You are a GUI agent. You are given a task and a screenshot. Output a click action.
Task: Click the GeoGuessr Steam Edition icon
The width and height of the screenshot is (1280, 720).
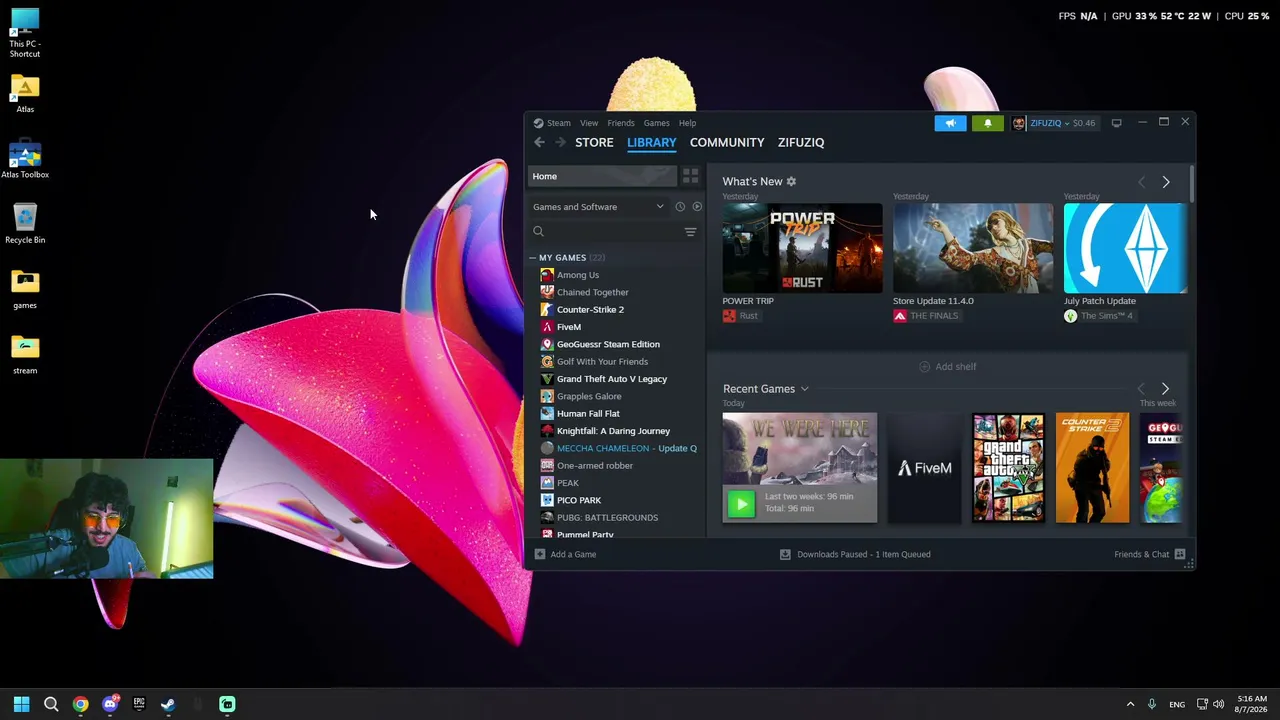coord(547,344)
